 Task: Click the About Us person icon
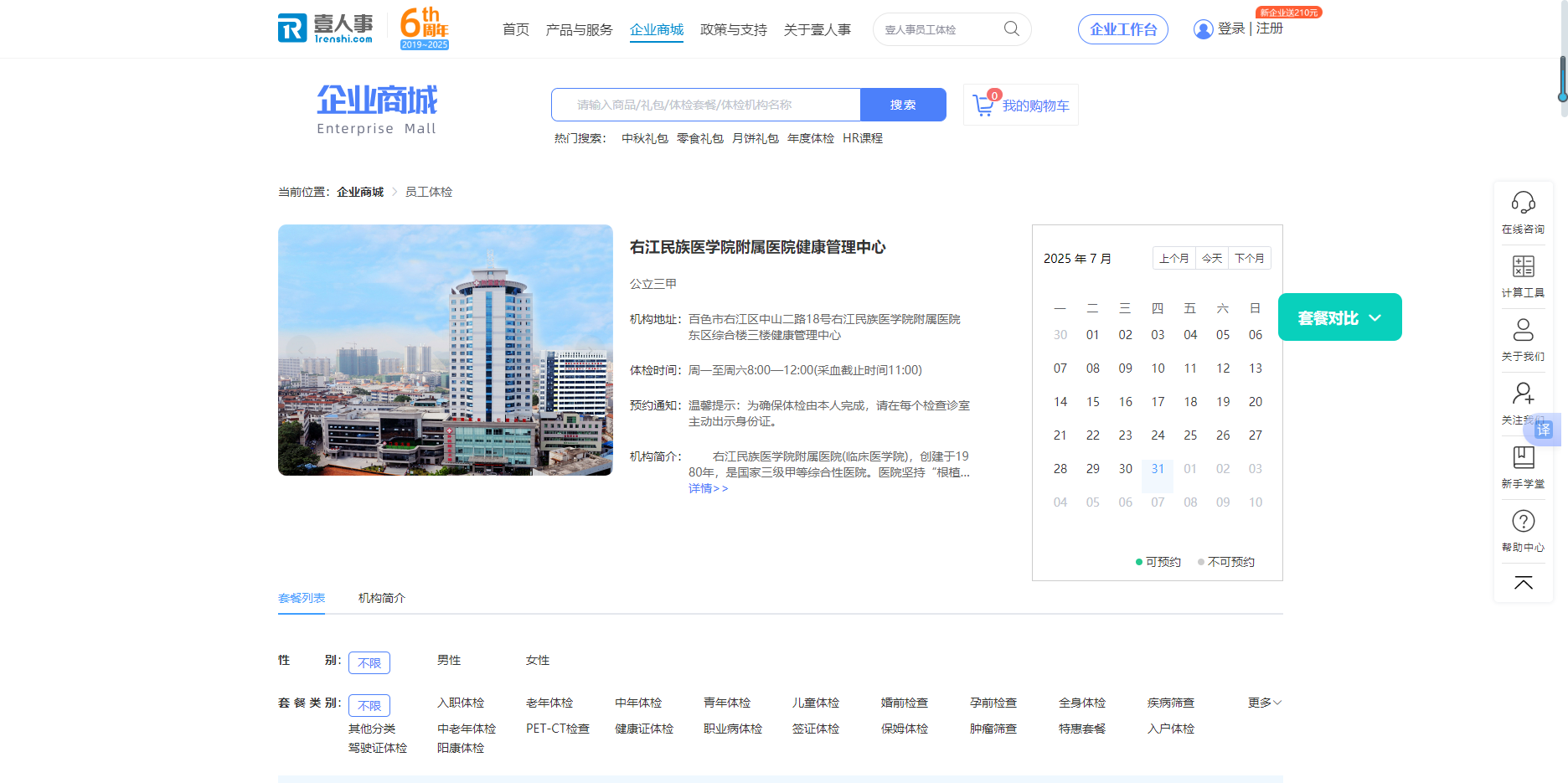pos(1523,330)
